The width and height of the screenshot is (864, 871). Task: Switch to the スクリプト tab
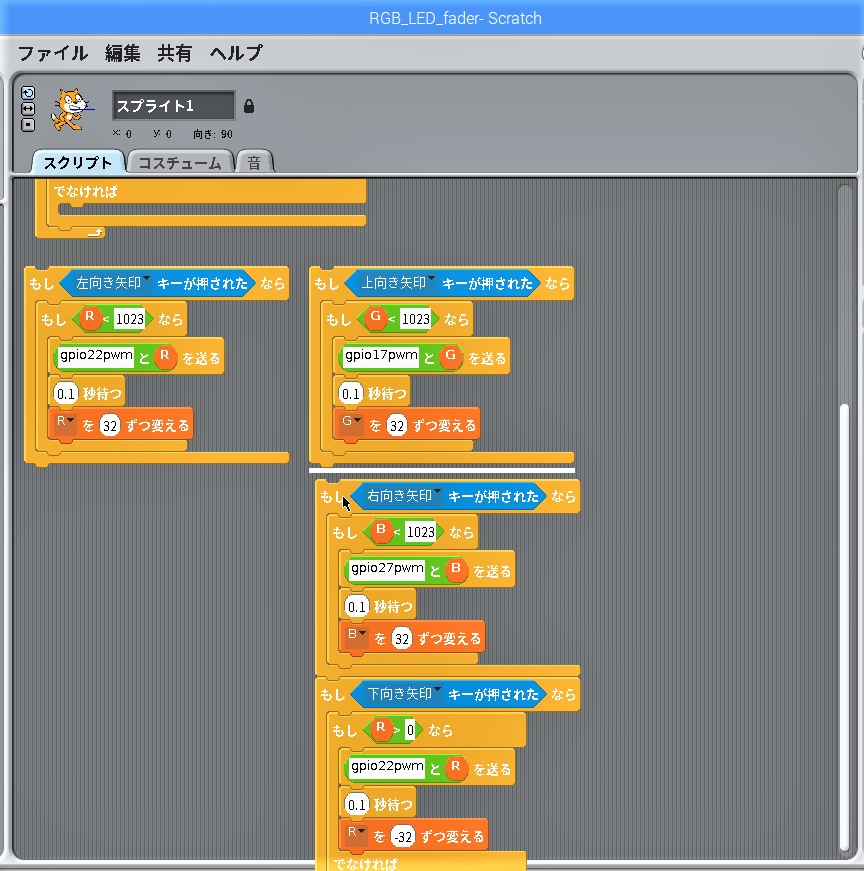(x=78, y=162)
